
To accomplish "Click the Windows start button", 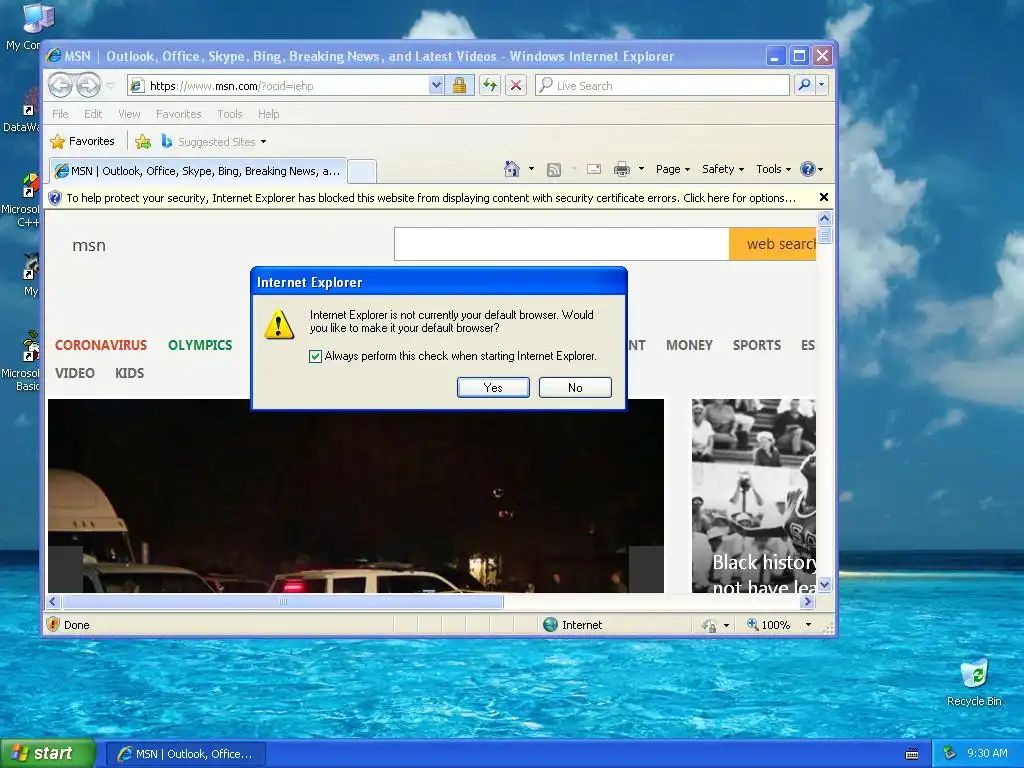I will coord(47,753).
